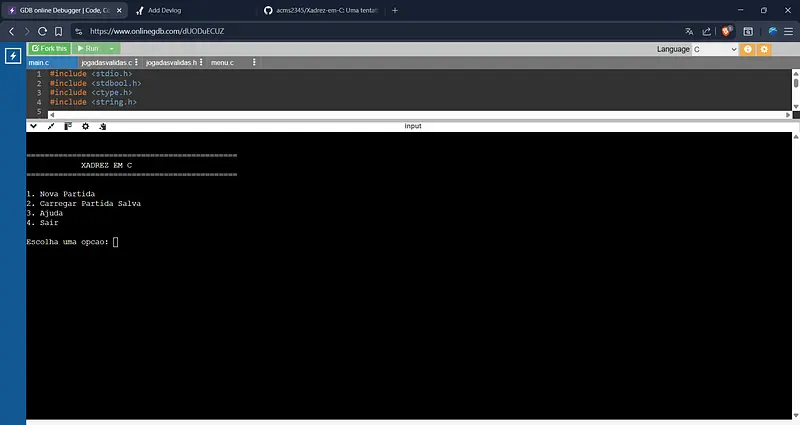800x425 pixels.
Task: Click the share page icon in address bar
Action: coord(706,31)
